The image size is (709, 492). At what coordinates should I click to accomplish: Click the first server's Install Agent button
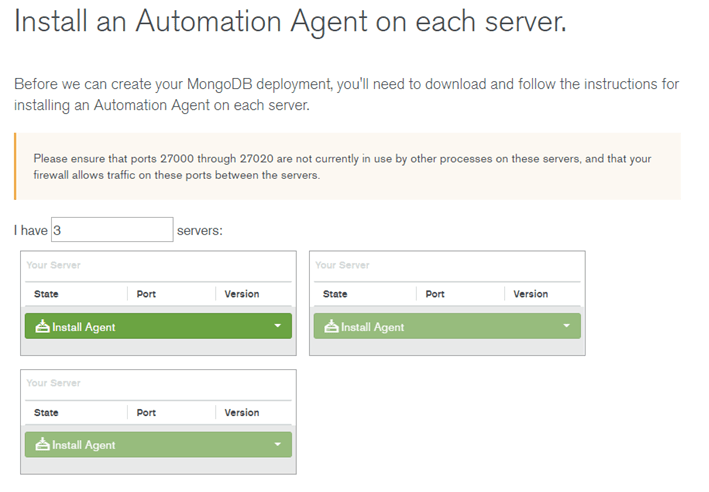tap(158, 326)
